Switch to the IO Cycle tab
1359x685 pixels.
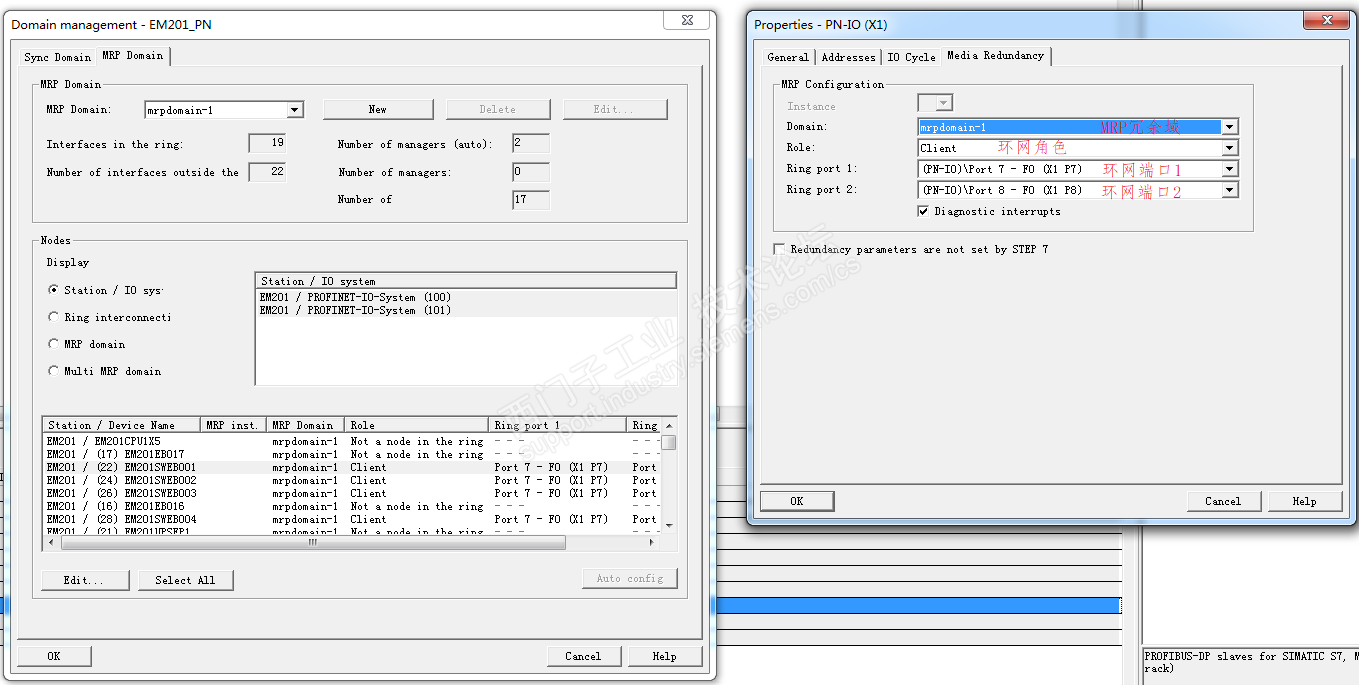911,57
